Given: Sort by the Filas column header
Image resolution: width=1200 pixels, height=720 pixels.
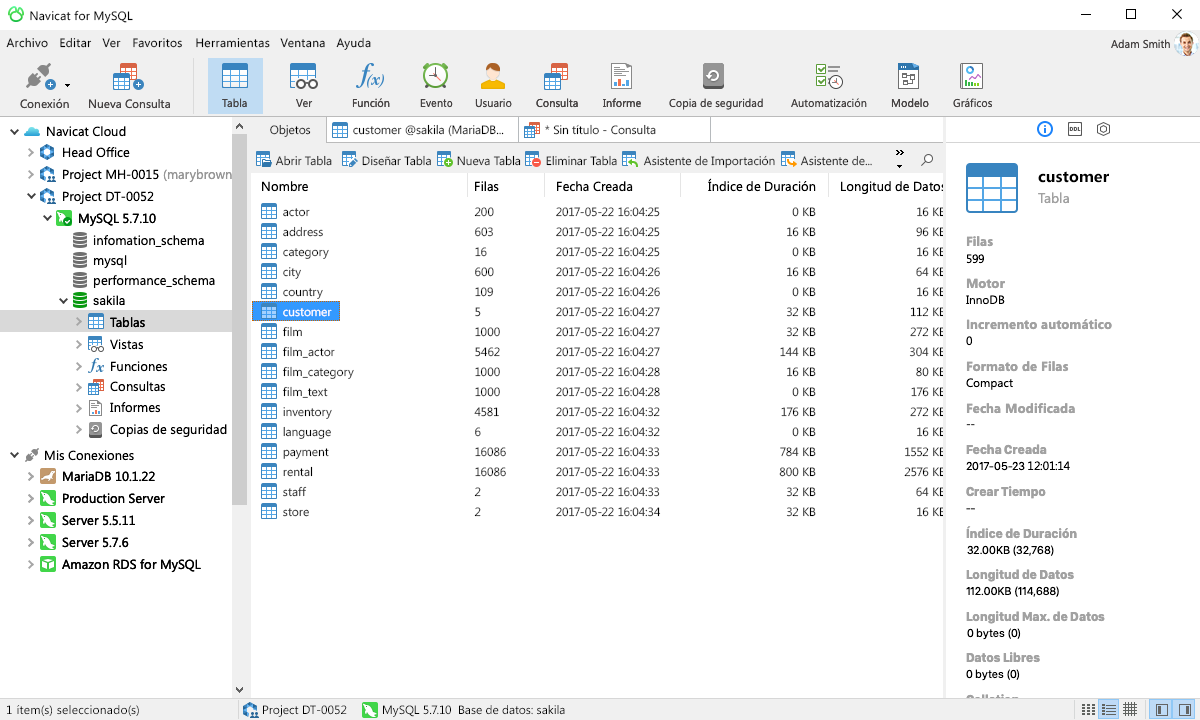Looking at the screenshot, I should click(x=506, y=186).
